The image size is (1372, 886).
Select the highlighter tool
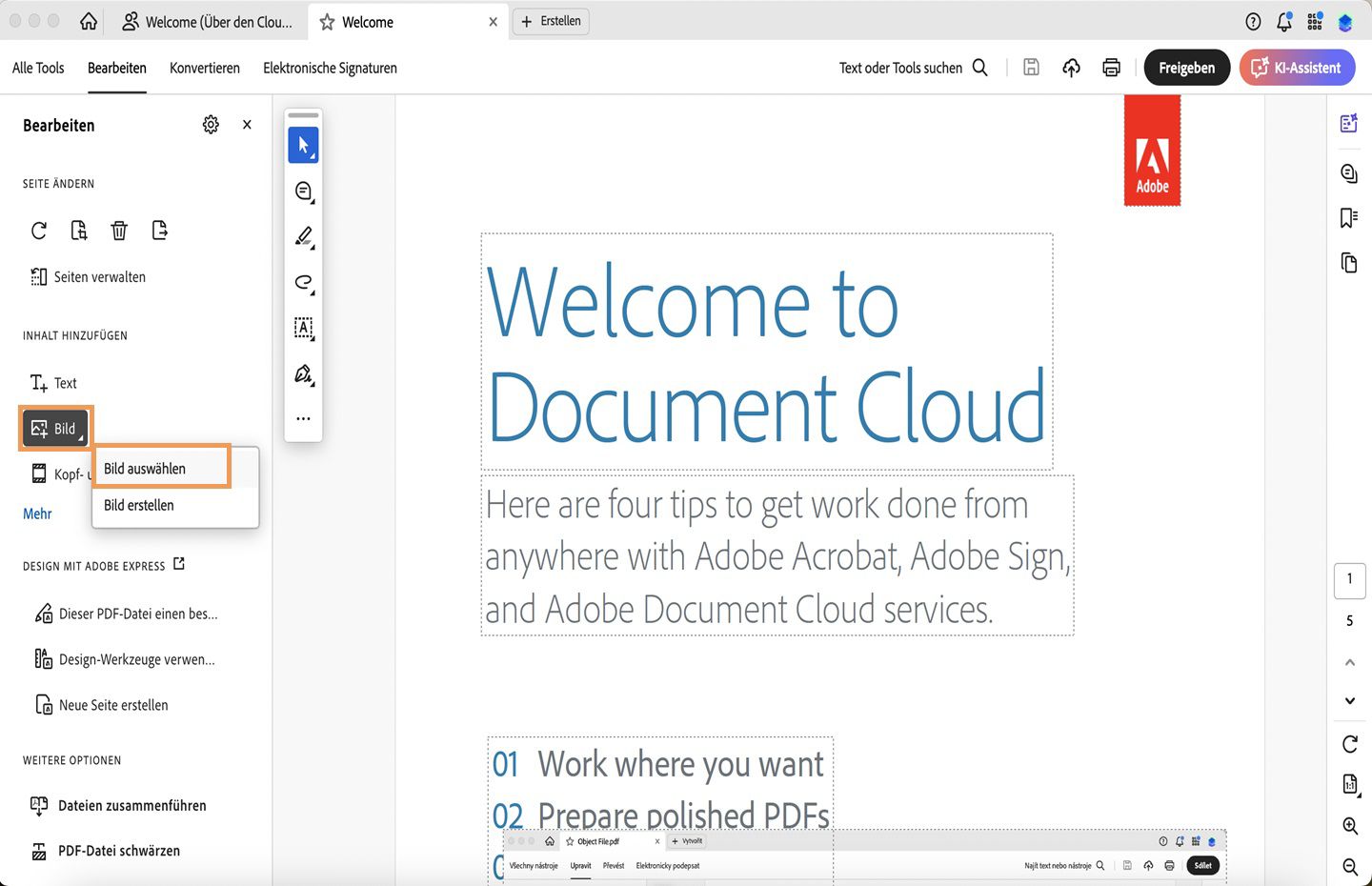tap(303, 236)
